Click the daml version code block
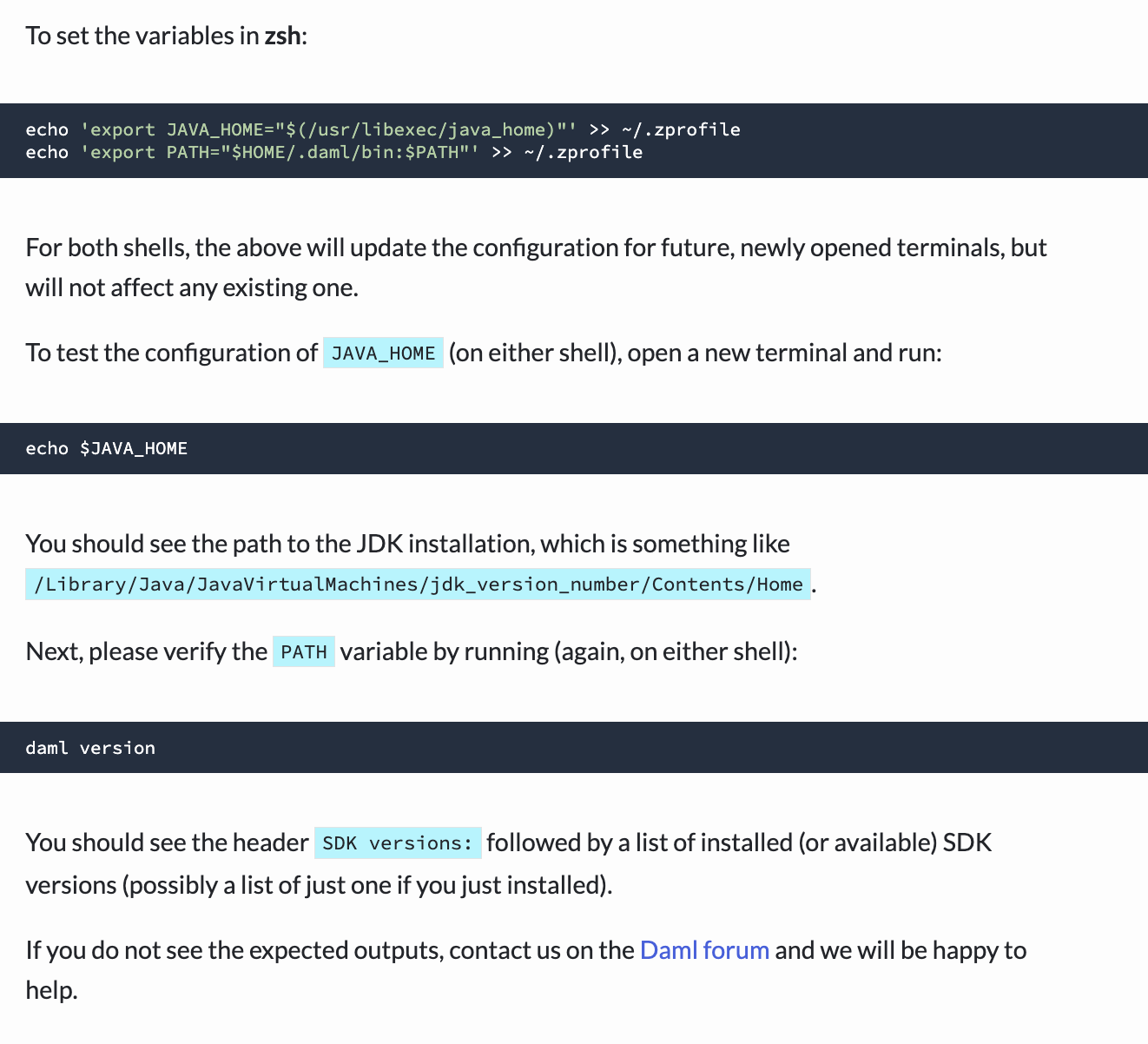1148x1044 pixels. pos(90,748)
